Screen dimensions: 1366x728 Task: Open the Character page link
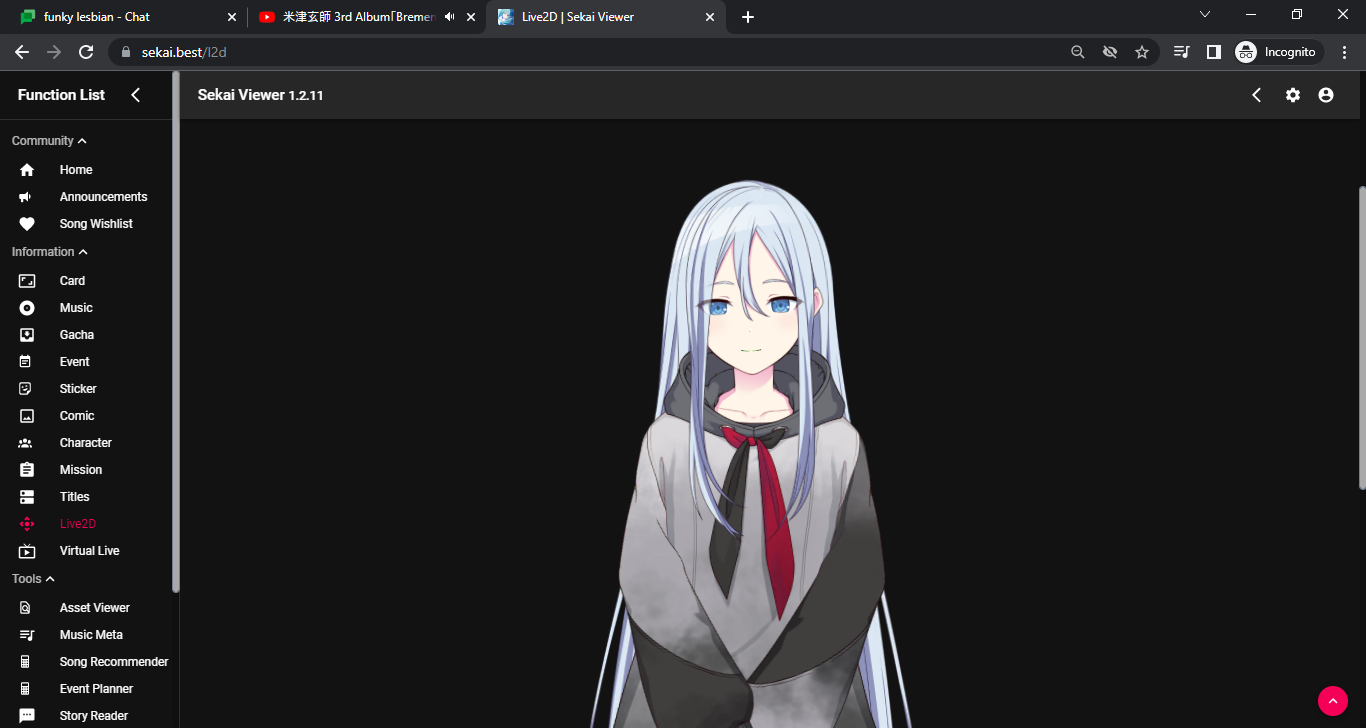(x=85, y=443)
